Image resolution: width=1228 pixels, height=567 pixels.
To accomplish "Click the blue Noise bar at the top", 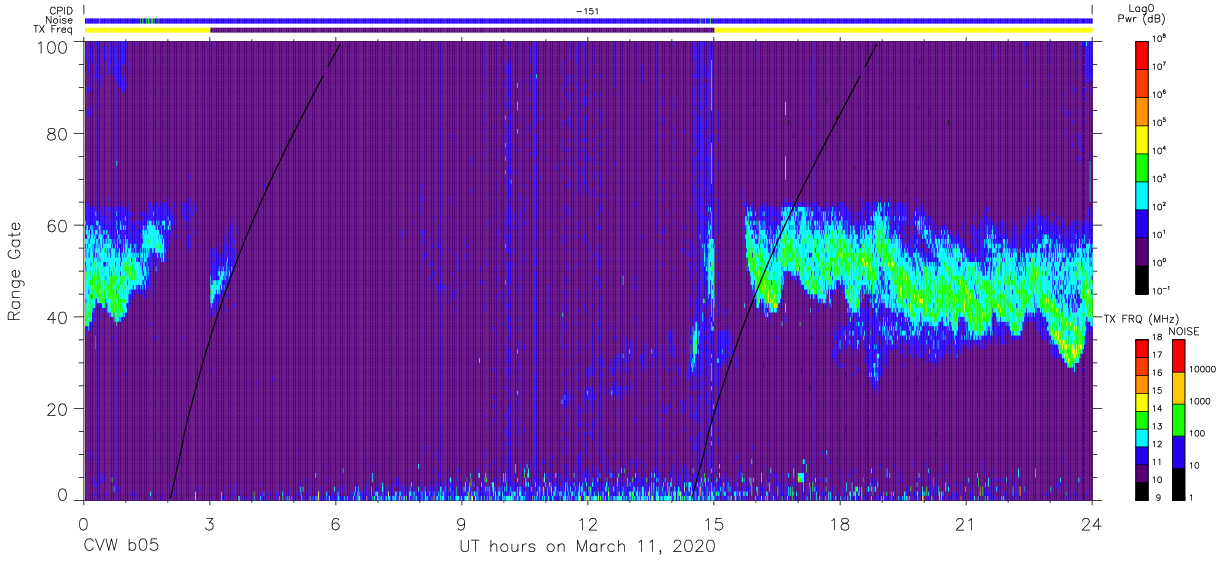I will click(588, 20).
